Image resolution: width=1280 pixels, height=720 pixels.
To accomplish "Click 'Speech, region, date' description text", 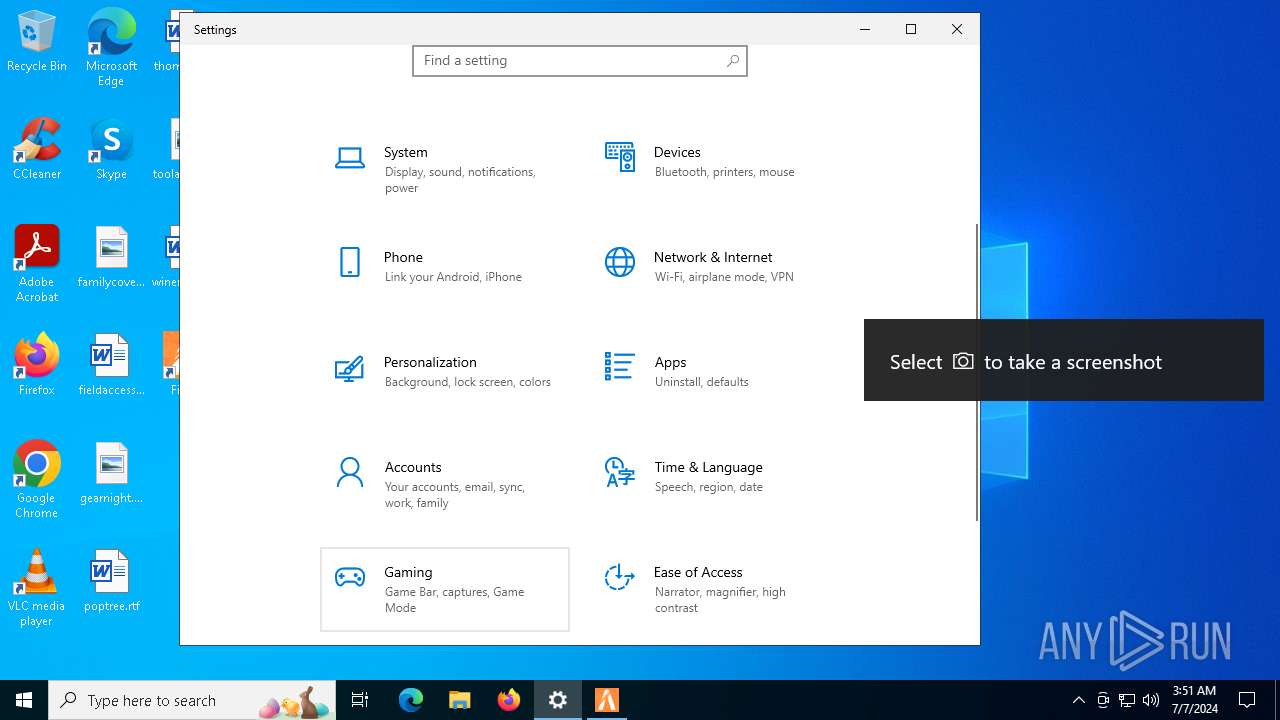I will point(709,487).
